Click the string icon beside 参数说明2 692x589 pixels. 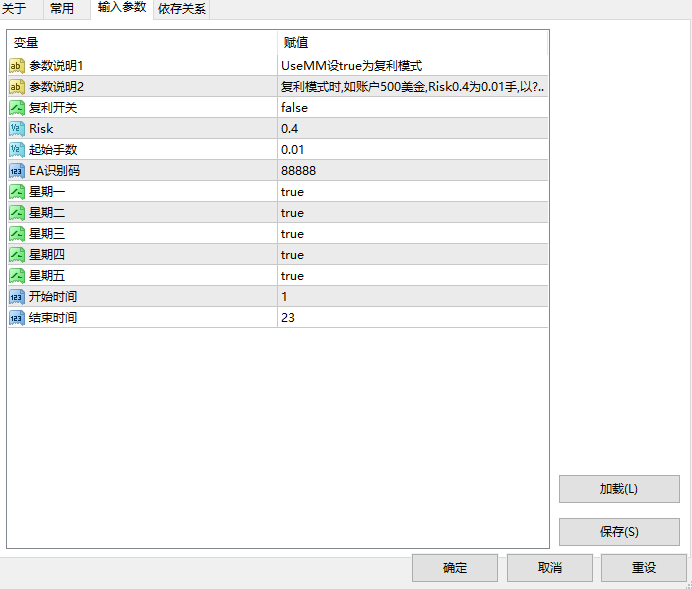click(x=17, y=87)
